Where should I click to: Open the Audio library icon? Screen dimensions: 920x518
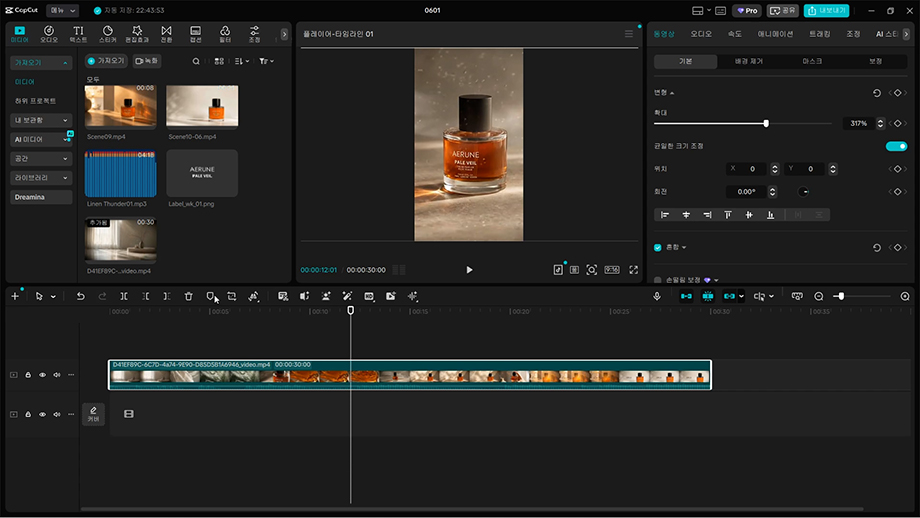pyautogui.click(x=49, y=34)
